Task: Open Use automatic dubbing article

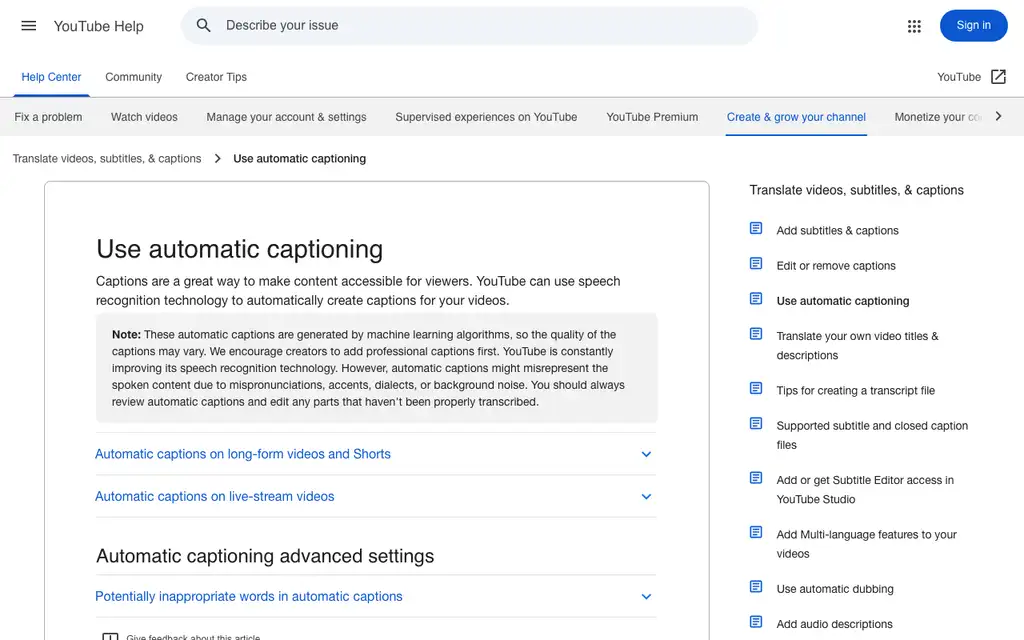Action: tap(835, 589)
